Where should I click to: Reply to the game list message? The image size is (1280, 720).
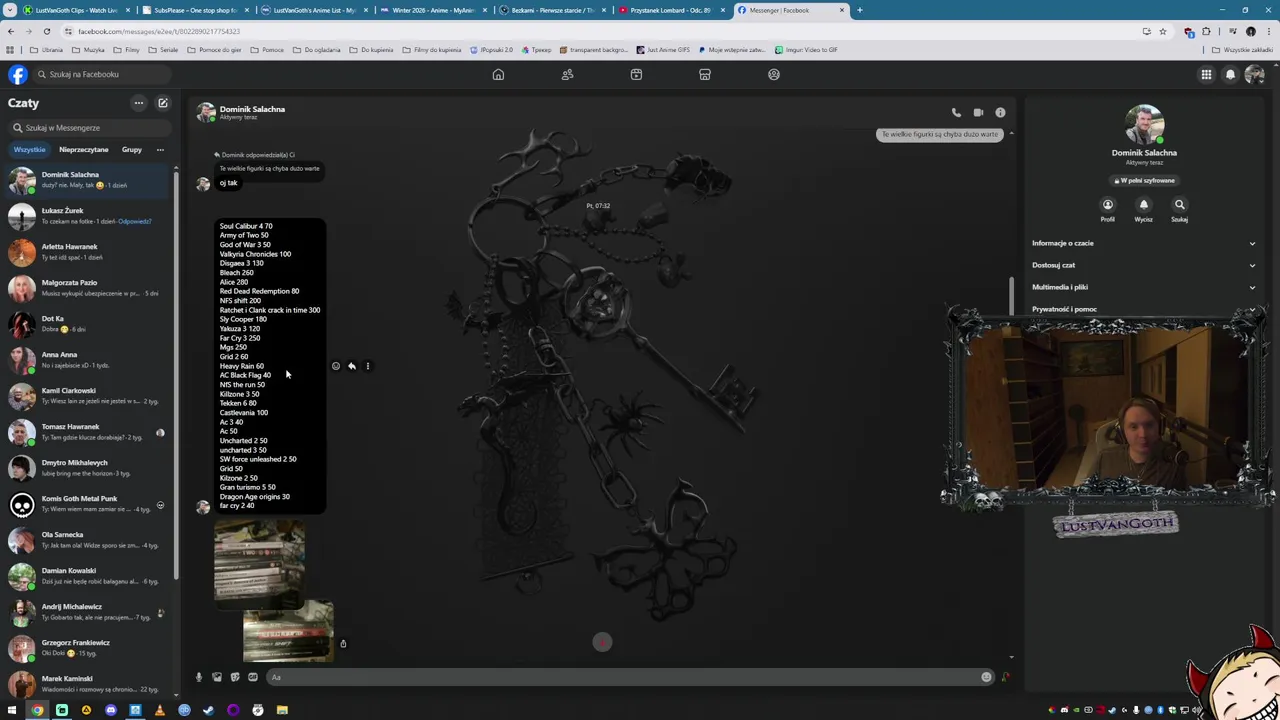(352, 366)
